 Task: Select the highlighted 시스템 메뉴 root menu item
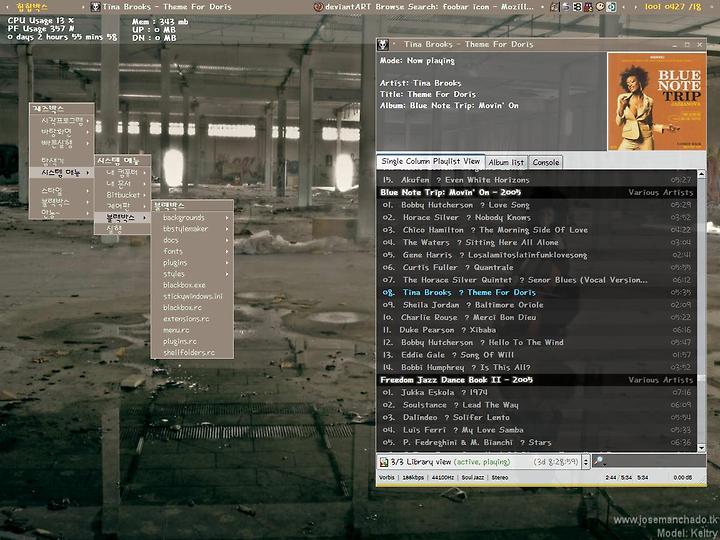(x=62, y=173)
